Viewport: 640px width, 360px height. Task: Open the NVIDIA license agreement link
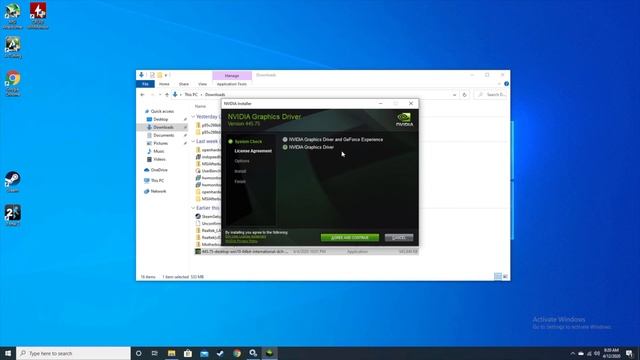pyautogui.click(x=246, y=237)
